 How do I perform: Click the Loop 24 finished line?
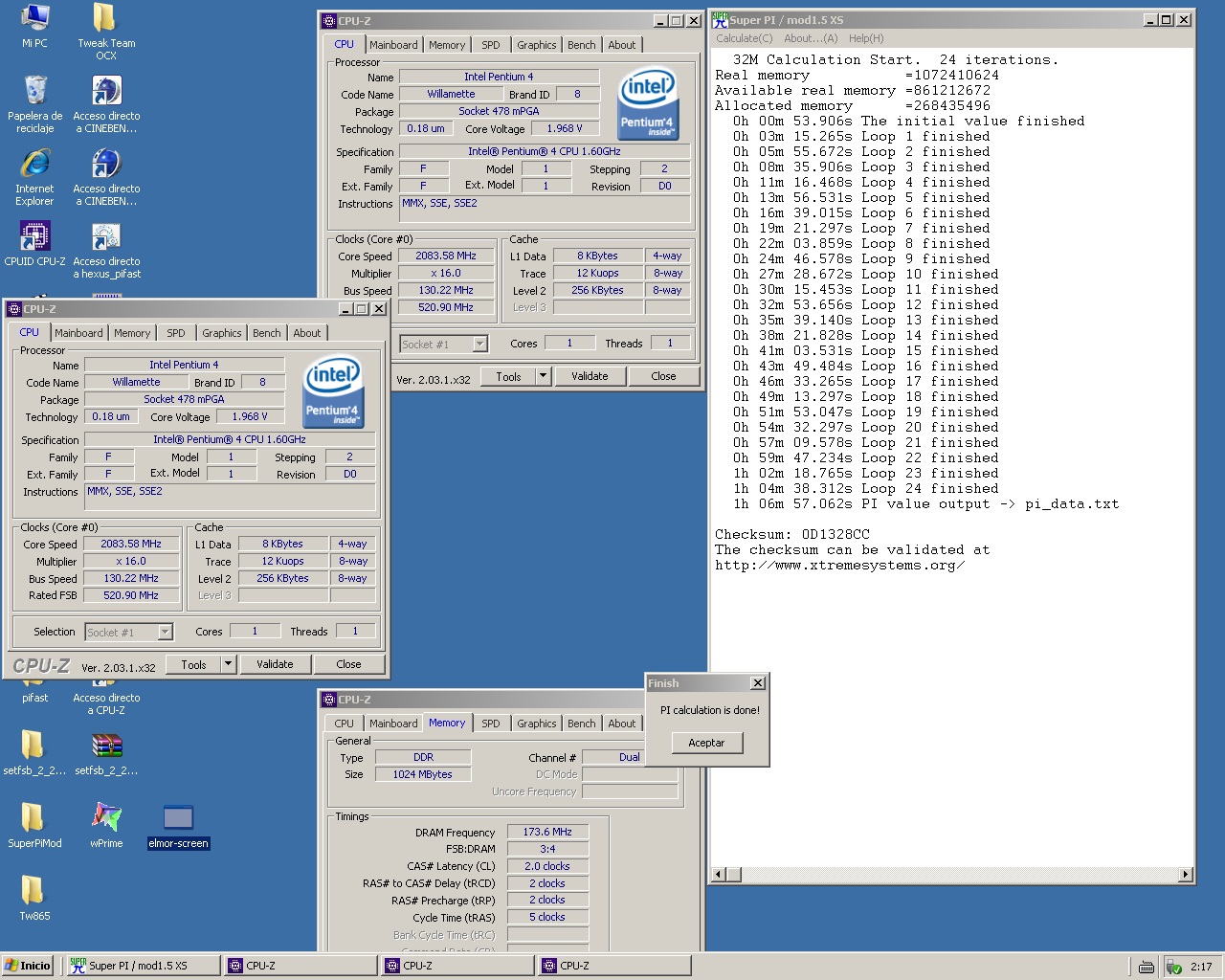(x=865, y=488)
